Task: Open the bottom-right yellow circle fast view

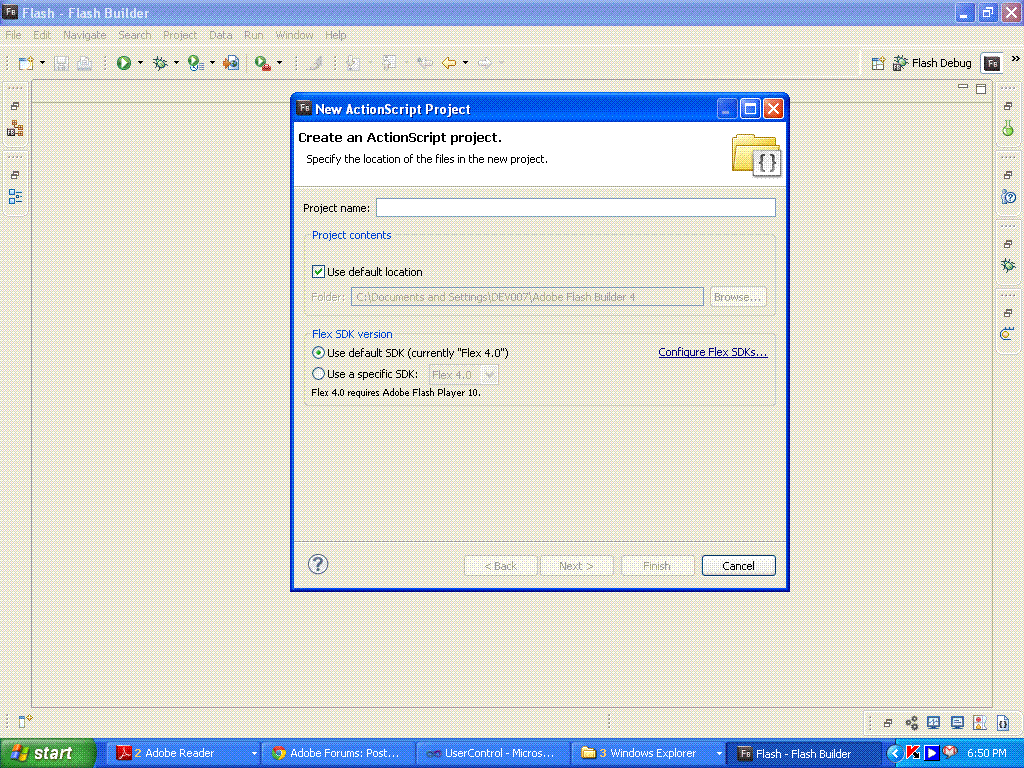Action: tap(1007, 334)
